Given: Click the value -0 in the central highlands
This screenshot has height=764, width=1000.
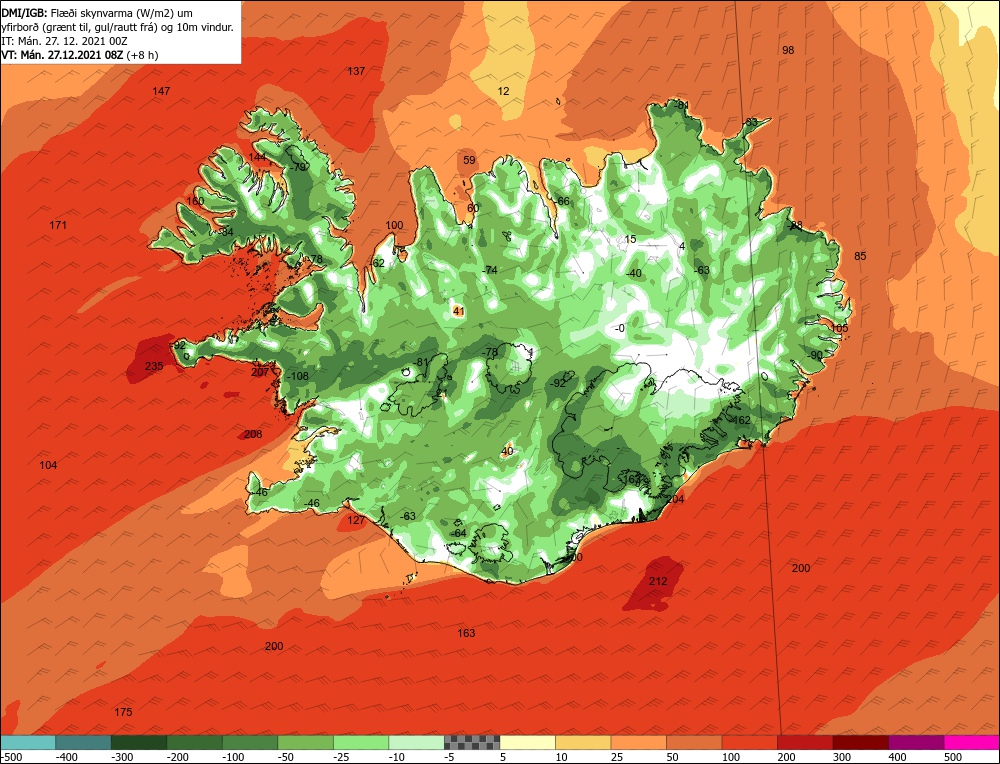Looking at the screenshot, I should click(x=619, y=328).
